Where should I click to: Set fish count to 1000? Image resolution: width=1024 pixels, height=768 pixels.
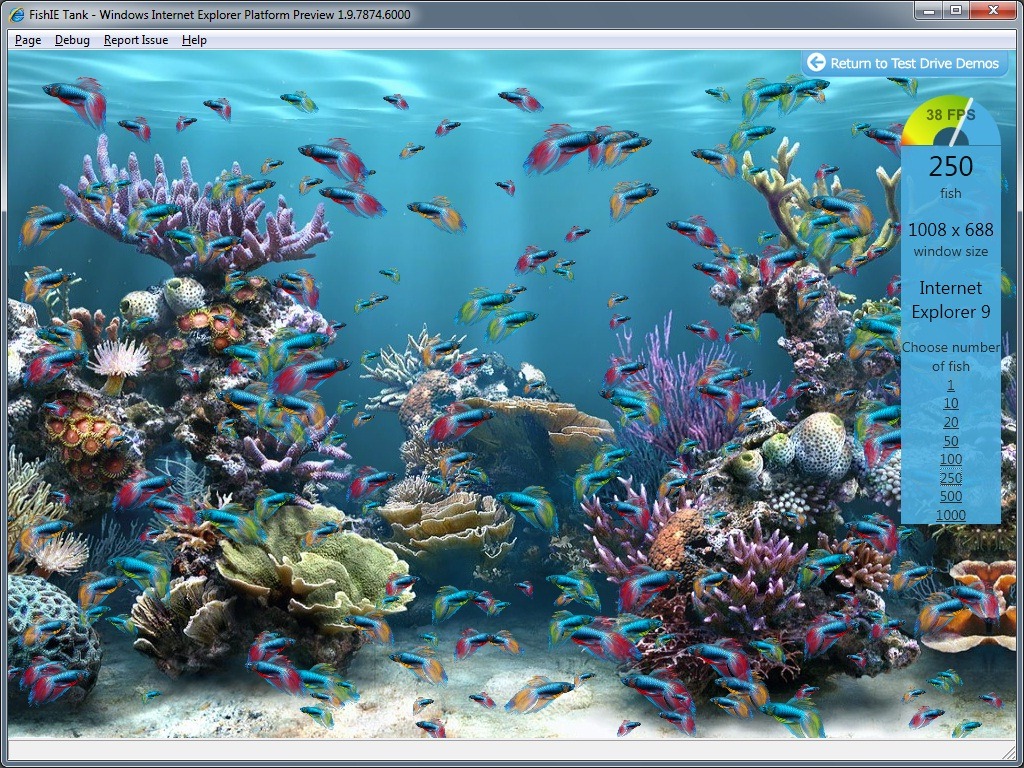point(950,515)
